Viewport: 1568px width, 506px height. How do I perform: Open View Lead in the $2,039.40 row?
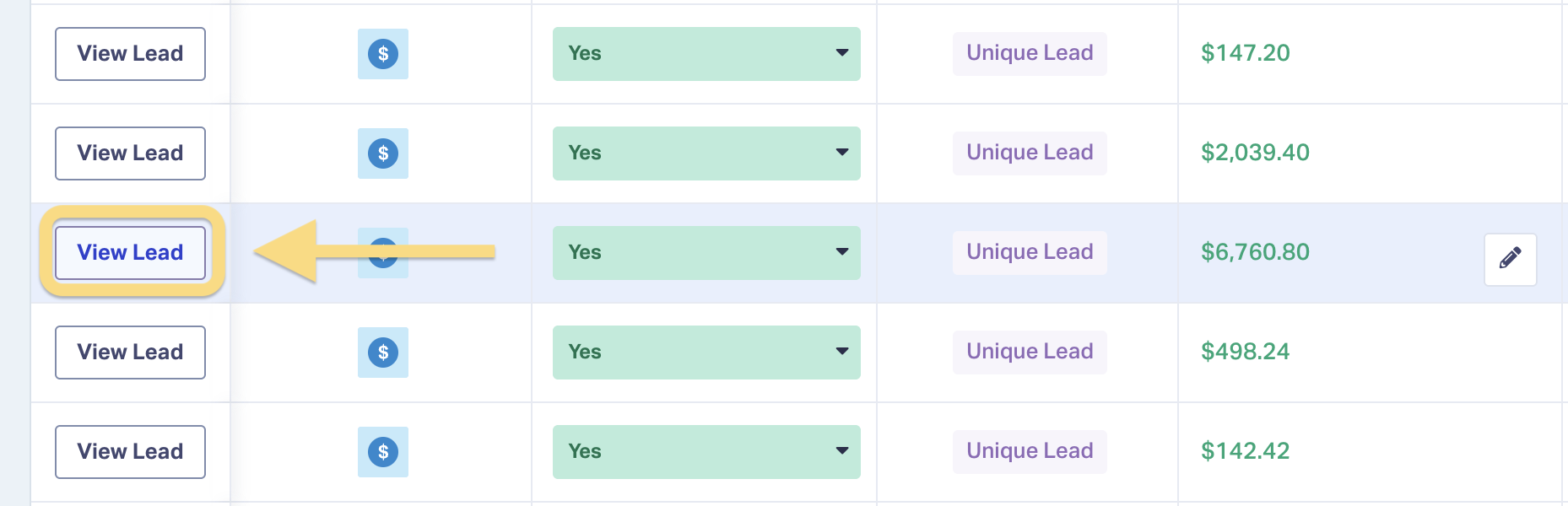pyautogui.click(x=130, y=153)
